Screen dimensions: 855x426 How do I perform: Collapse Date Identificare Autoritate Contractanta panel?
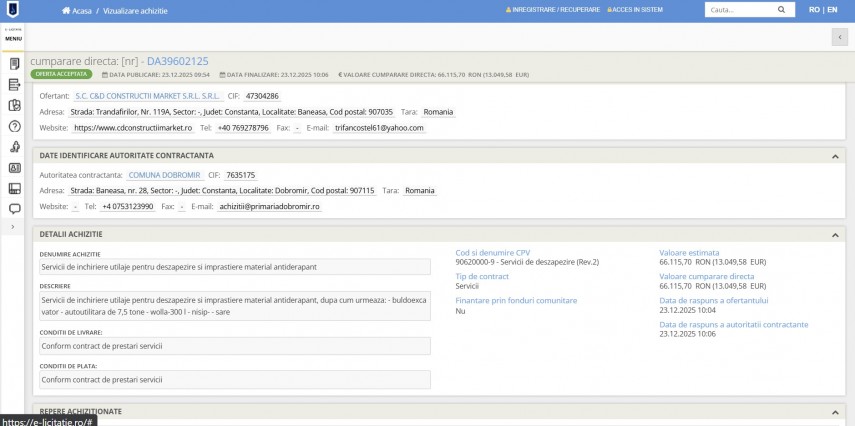[835, 156]
